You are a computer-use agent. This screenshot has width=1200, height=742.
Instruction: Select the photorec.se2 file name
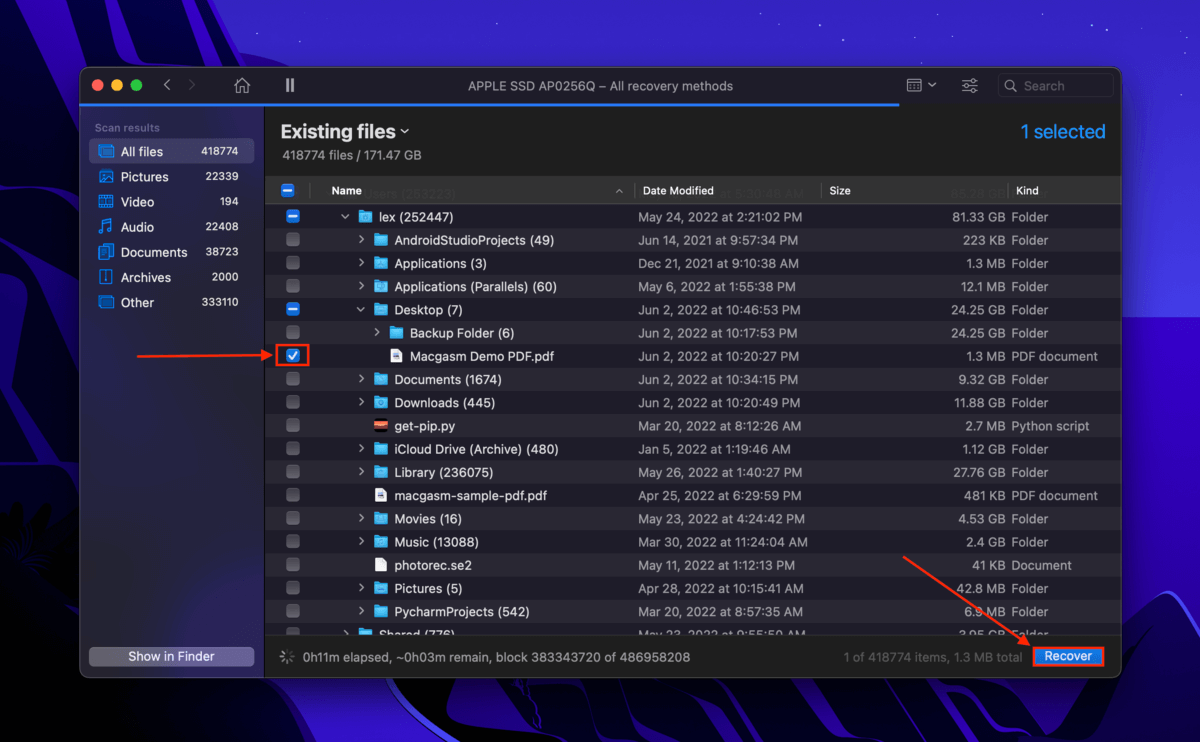(x=433, y=565)
